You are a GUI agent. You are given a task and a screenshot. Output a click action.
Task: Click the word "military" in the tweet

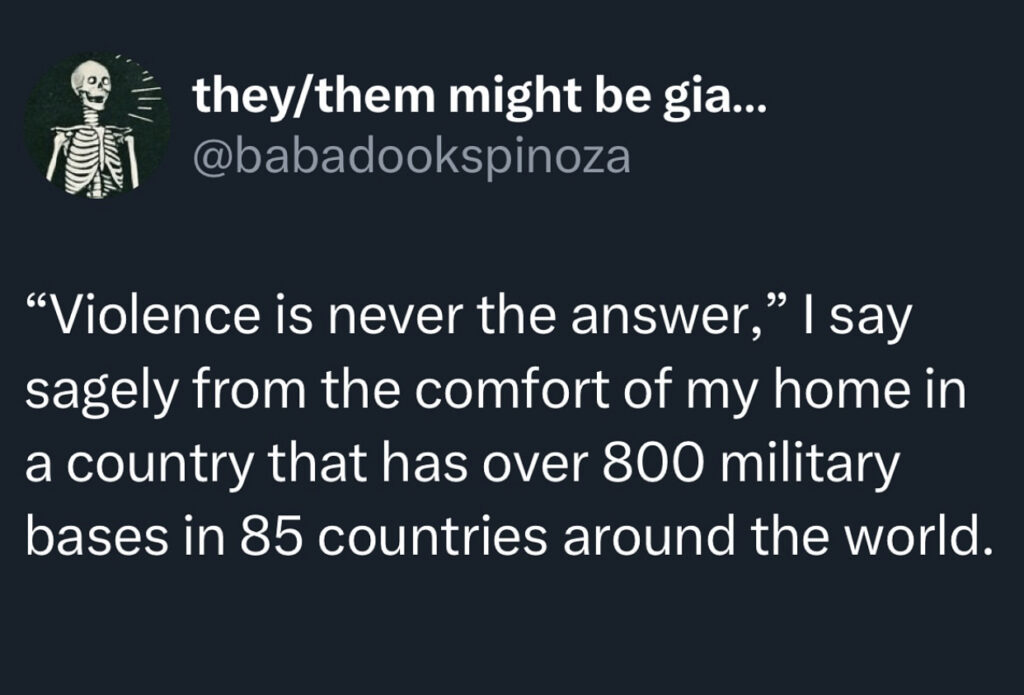(817, 464)
